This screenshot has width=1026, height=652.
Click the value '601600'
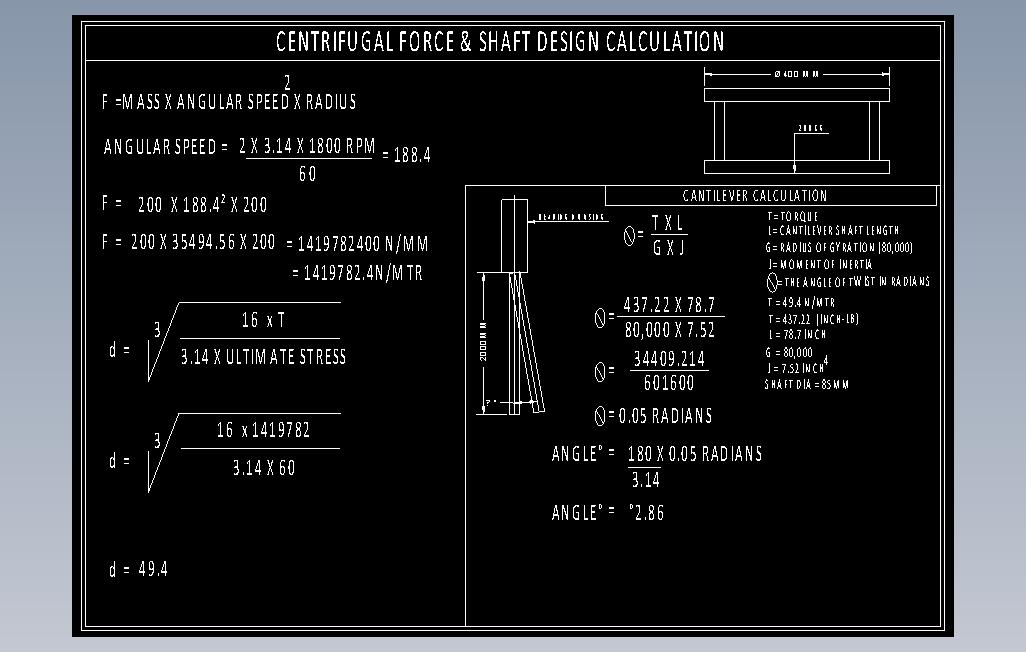669,383
